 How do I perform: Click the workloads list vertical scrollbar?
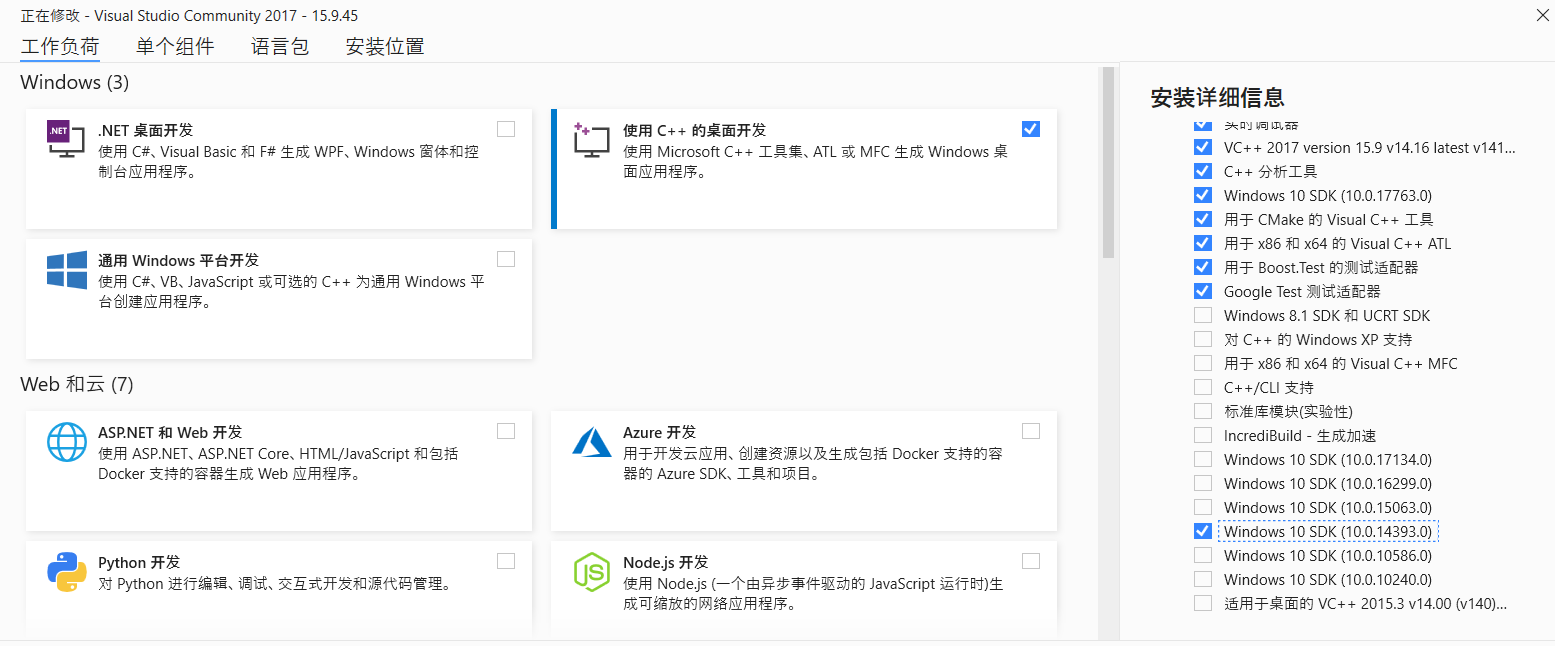[1107, 163]
